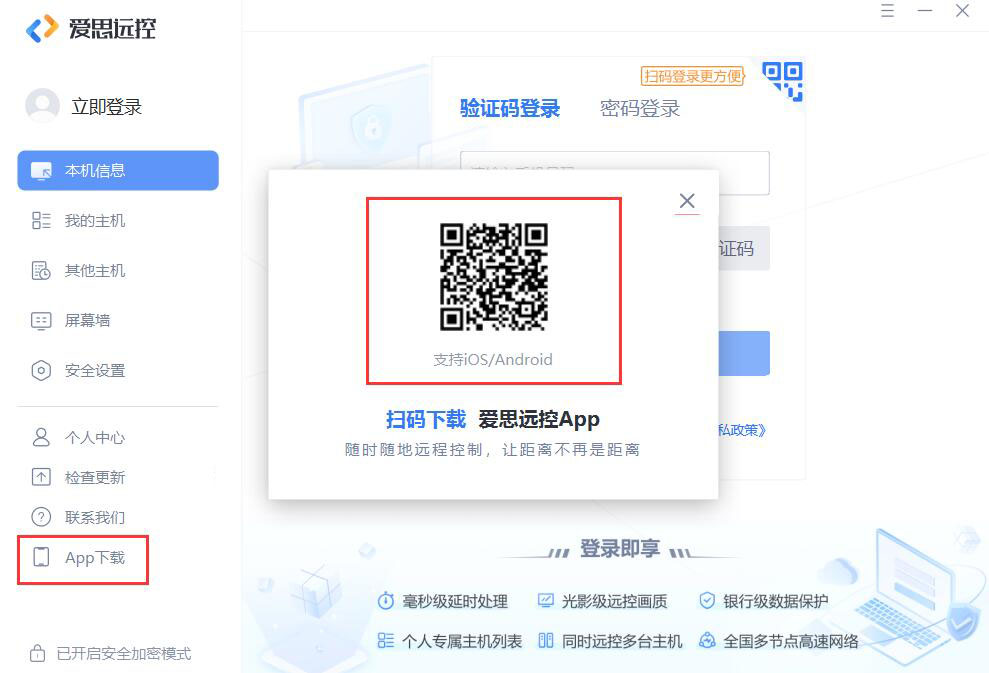Click the 扫码登录更方便 tooltip label
The width and height of the screenshot is (989, 673).
(693, 76)
